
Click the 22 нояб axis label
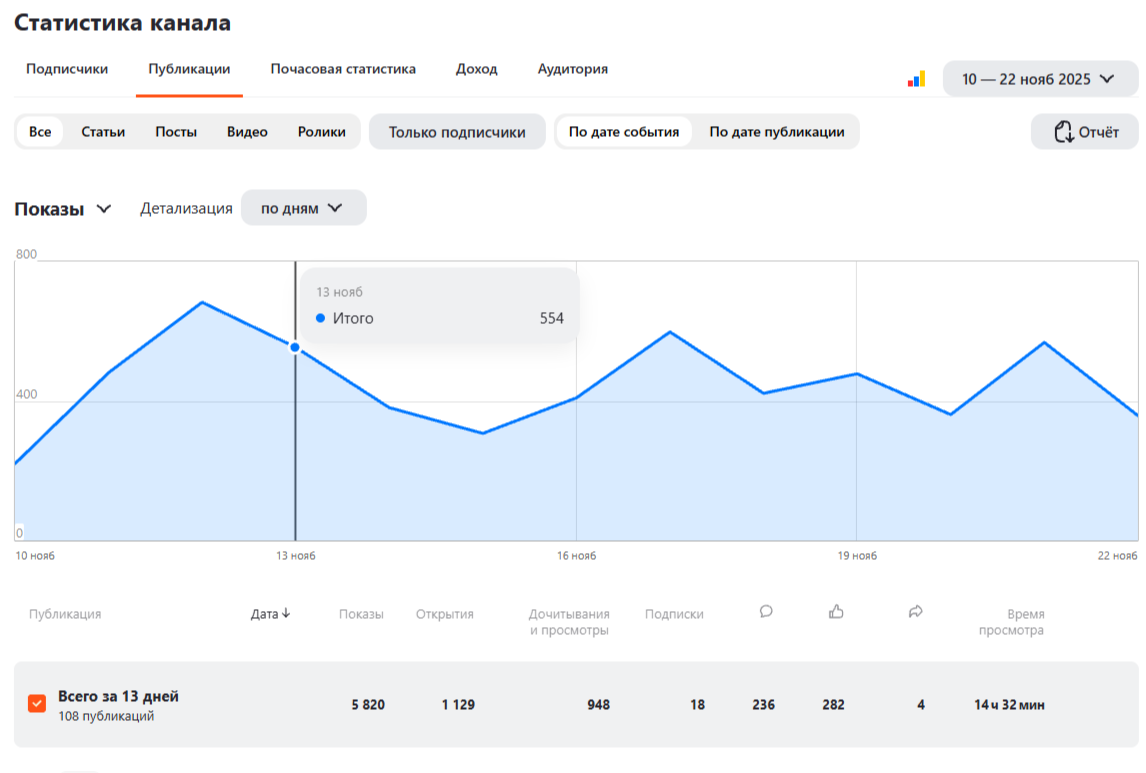[x=1117, y=556]
